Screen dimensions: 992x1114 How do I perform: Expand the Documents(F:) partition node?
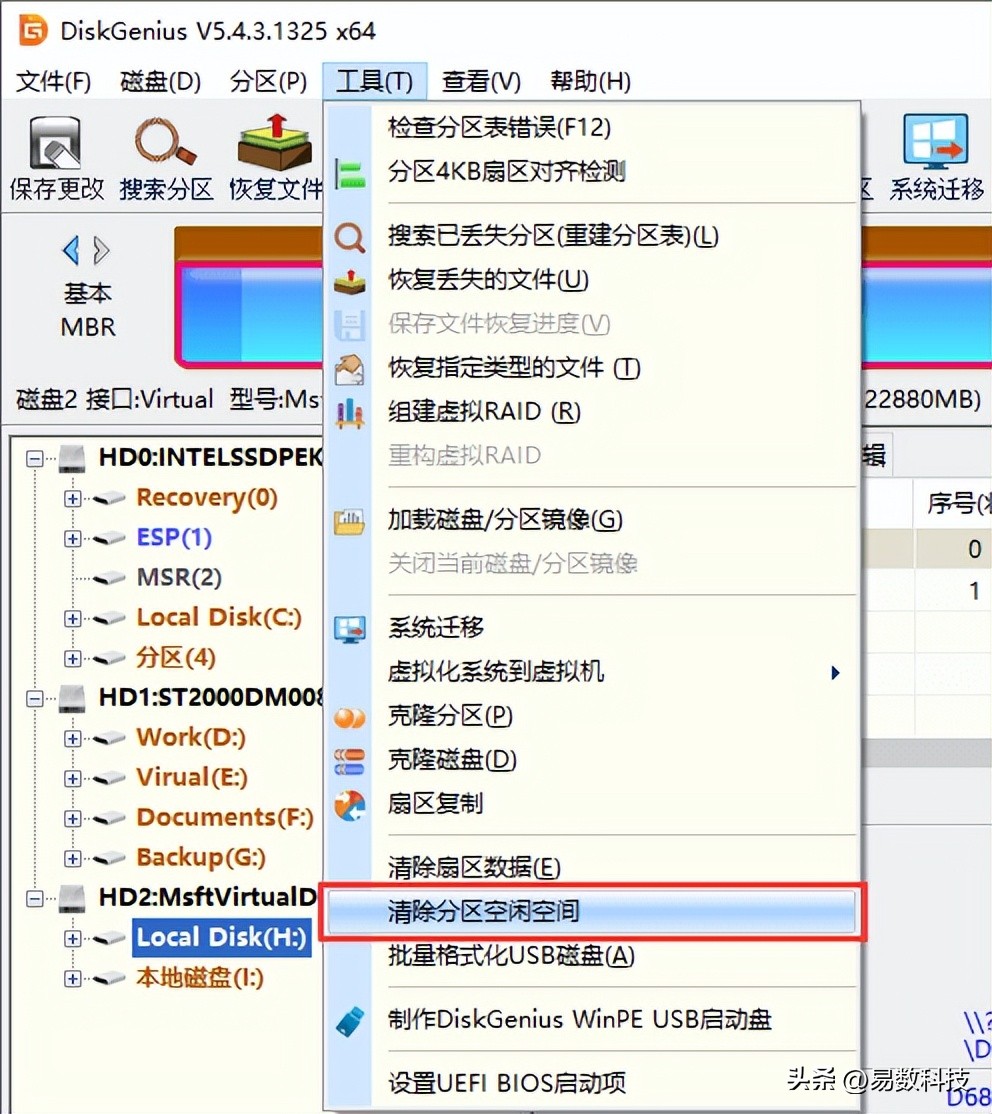(x=72, y=818)
